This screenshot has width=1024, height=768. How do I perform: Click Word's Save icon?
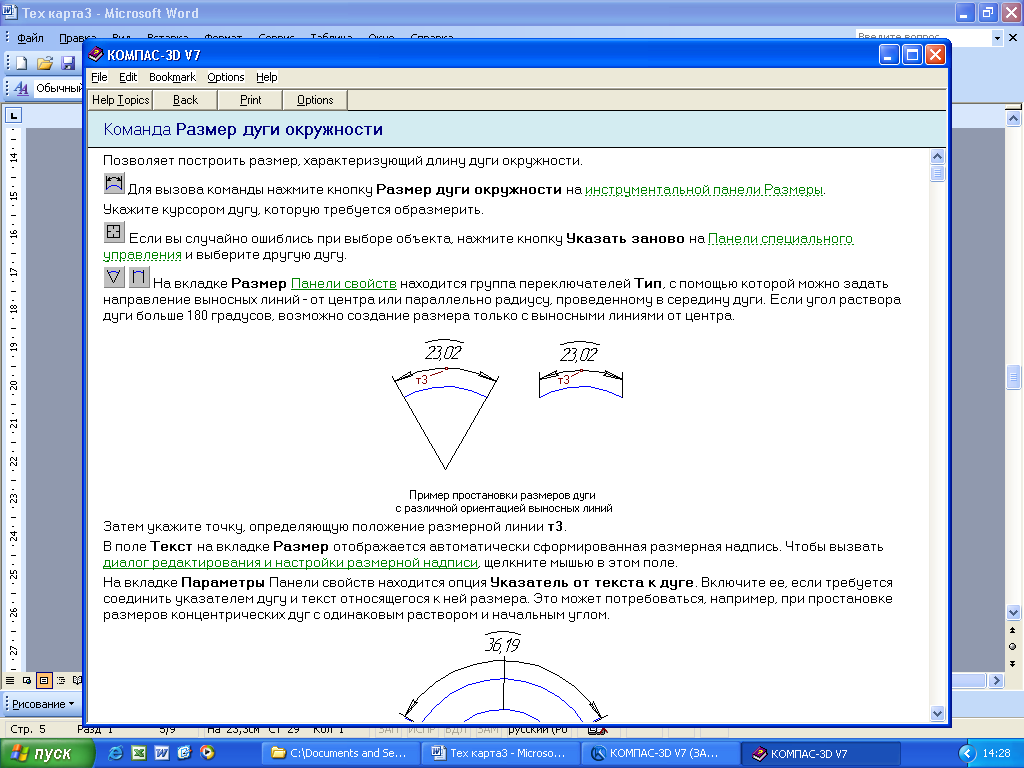tap(68, 63)
